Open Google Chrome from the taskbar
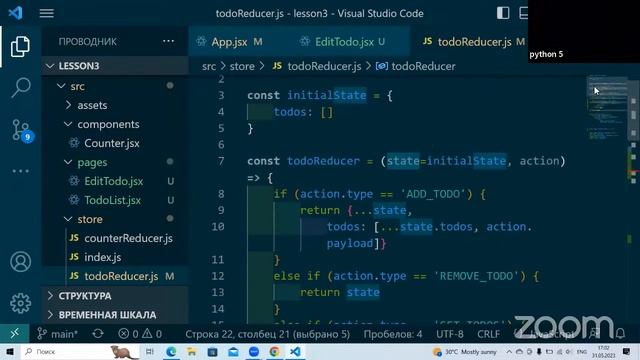Image resolution: width=640 pixels, height=360 pixels. point(275,351)
